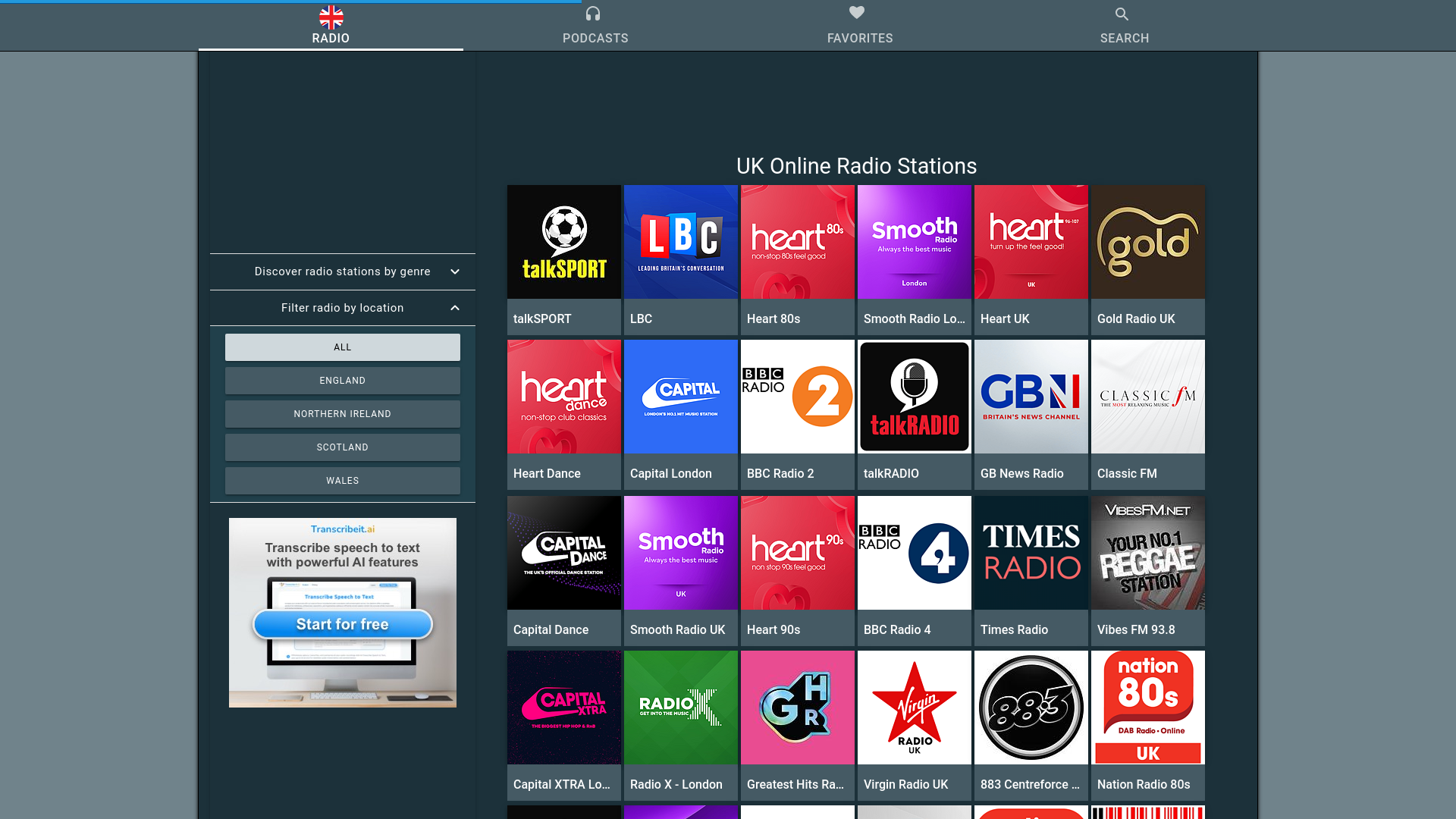Click the Classic FM station name
This screenshot has height=819, width=1456.
(x=1127, y=474)
